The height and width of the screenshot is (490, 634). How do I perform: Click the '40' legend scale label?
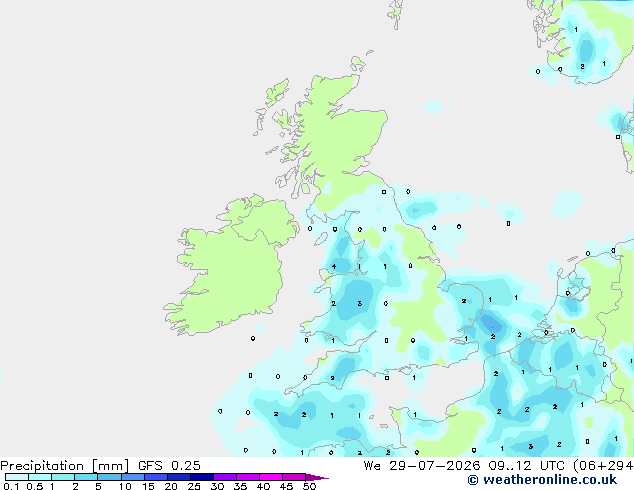coord(263,486)
